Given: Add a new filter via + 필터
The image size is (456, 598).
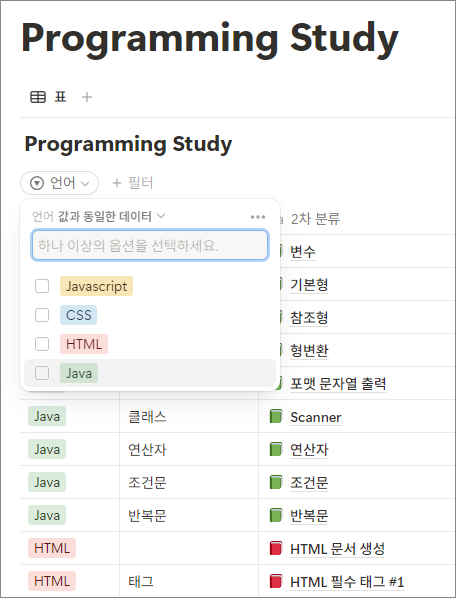Looking at the screenshot, I should tap(133, 183).
